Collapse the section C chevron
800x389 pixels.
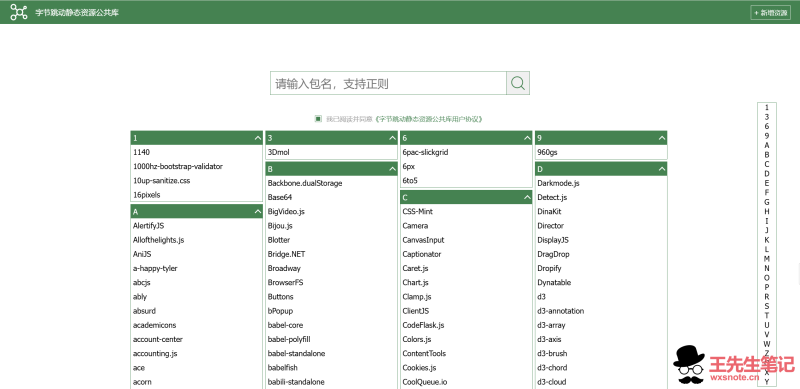click(527, 197)
